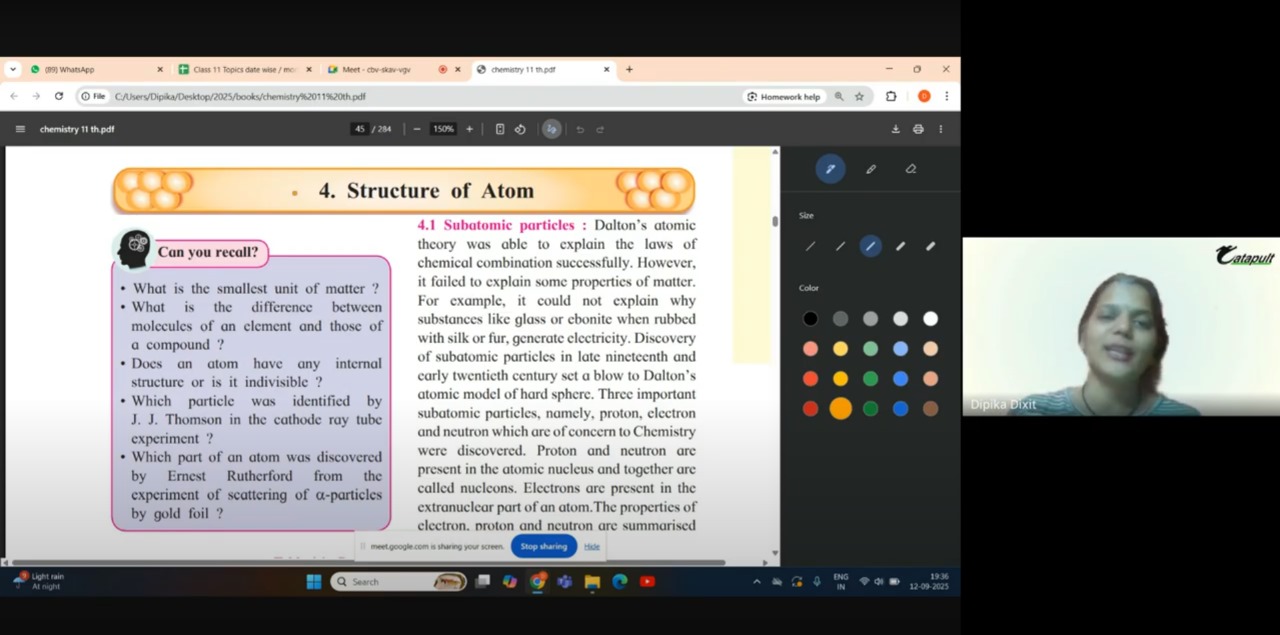Viewport: 1280px width, 635px height.
Task: Pick the black color swatch
Action: coord(810,319)
